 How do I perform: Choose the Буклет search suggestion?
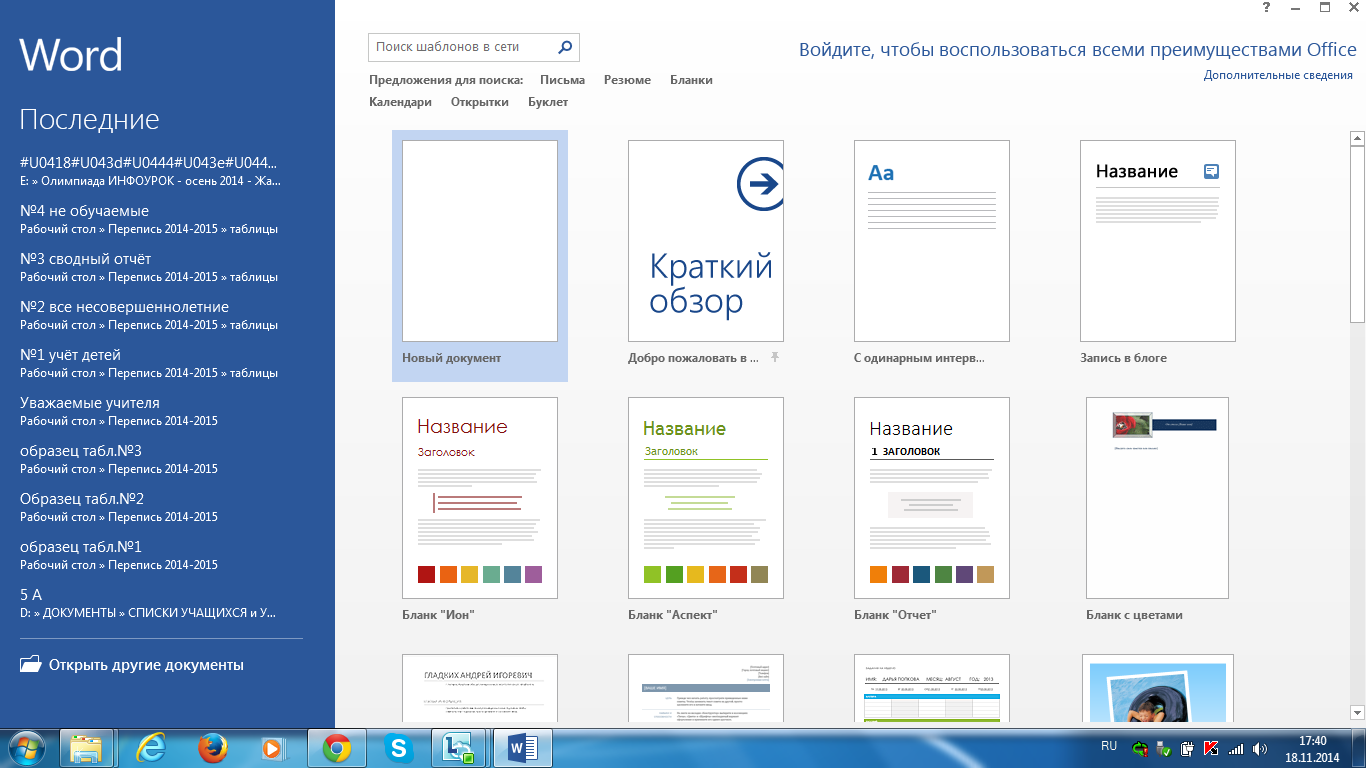(548, 102)
